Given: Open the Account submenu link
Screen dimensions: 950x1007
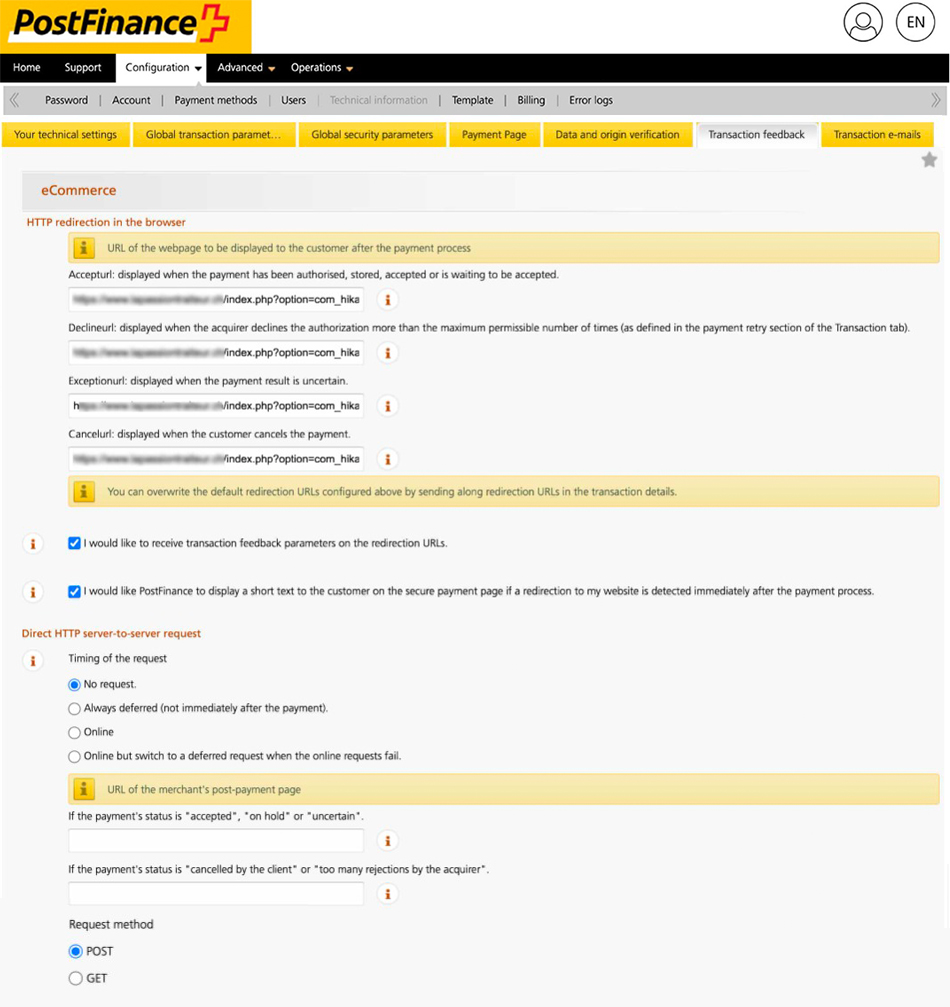Looking at the screenshot, I should pyautogui.click(x=131, y=100).
